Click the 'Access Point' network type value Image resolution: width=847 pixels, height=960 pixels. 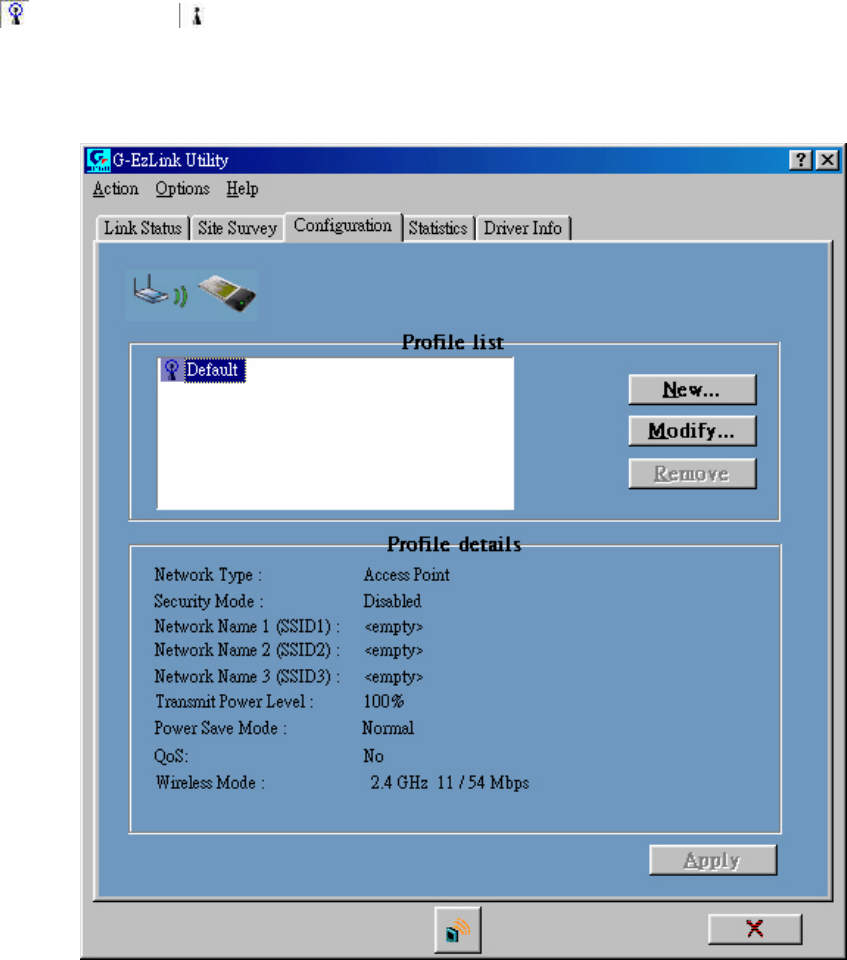point(407,575)
